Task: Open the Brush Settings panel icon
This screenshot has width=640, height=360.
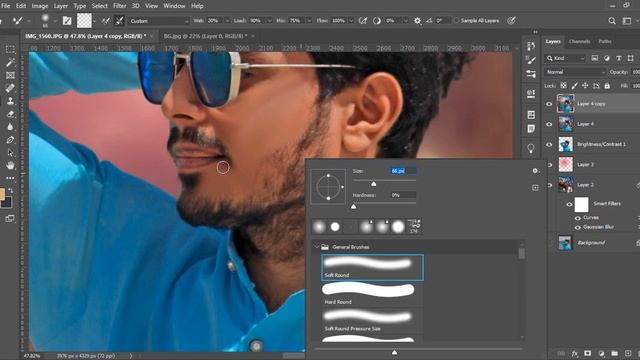Action: pos(67,20)
